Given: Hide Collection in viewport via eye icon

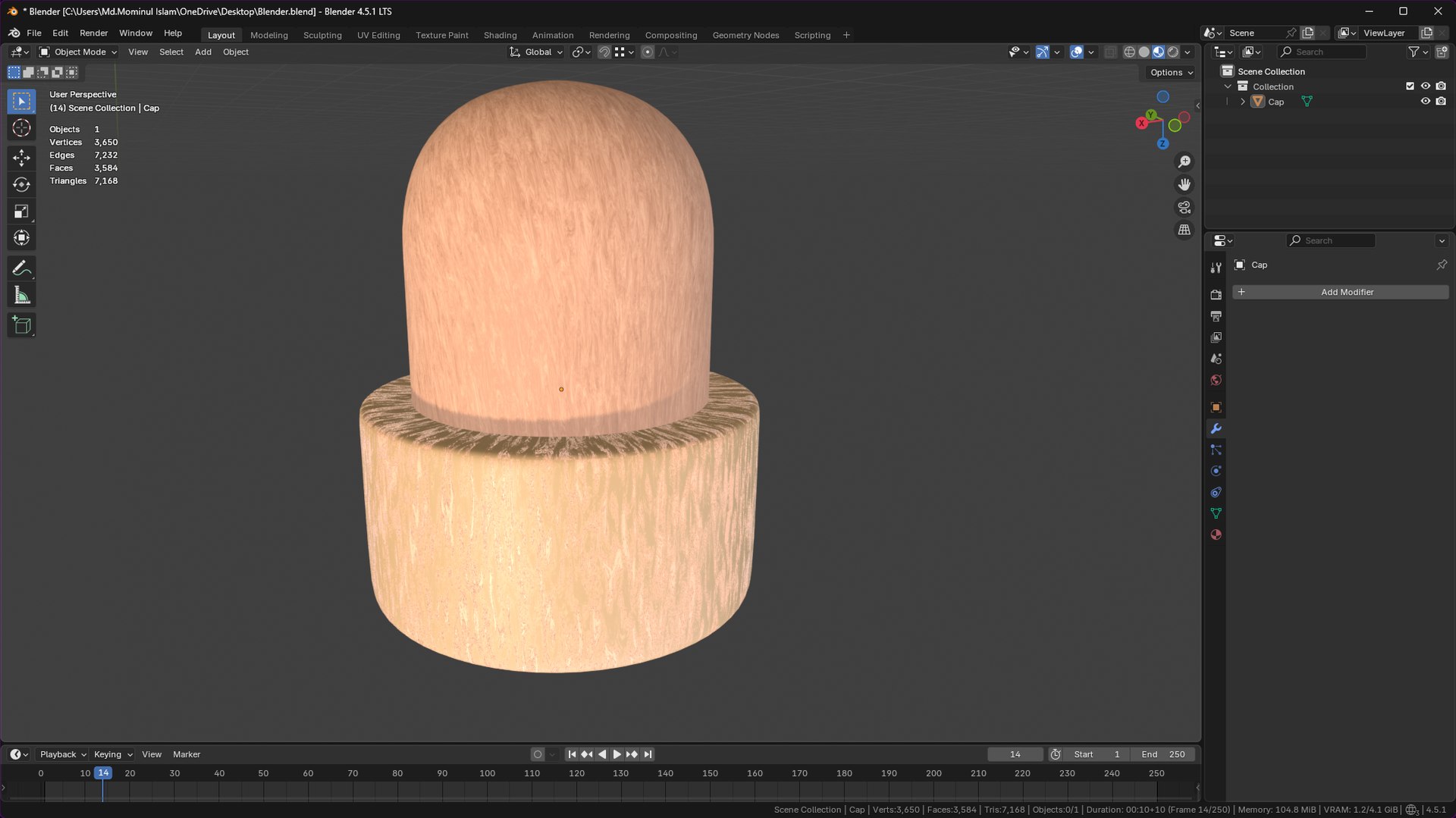Looking at the screenshot, I should [1425, 86].
